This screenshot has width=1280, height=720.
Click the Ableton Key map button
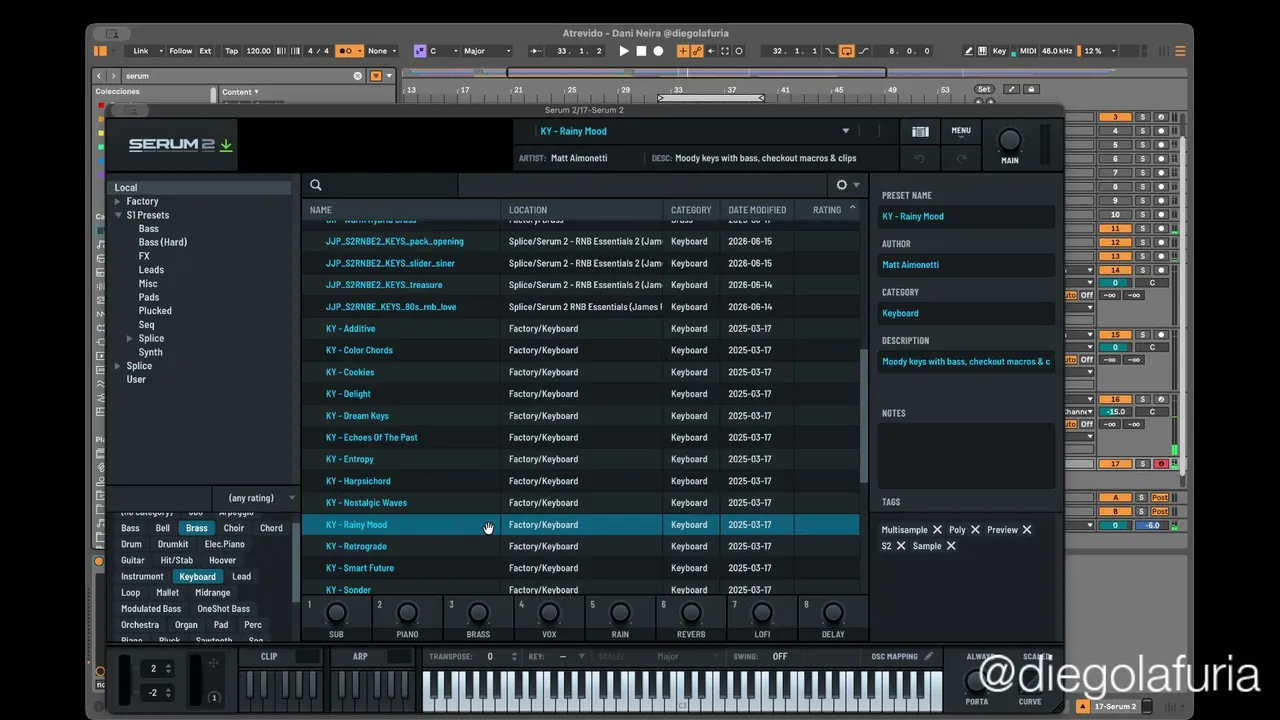click(x=999, y=51)
